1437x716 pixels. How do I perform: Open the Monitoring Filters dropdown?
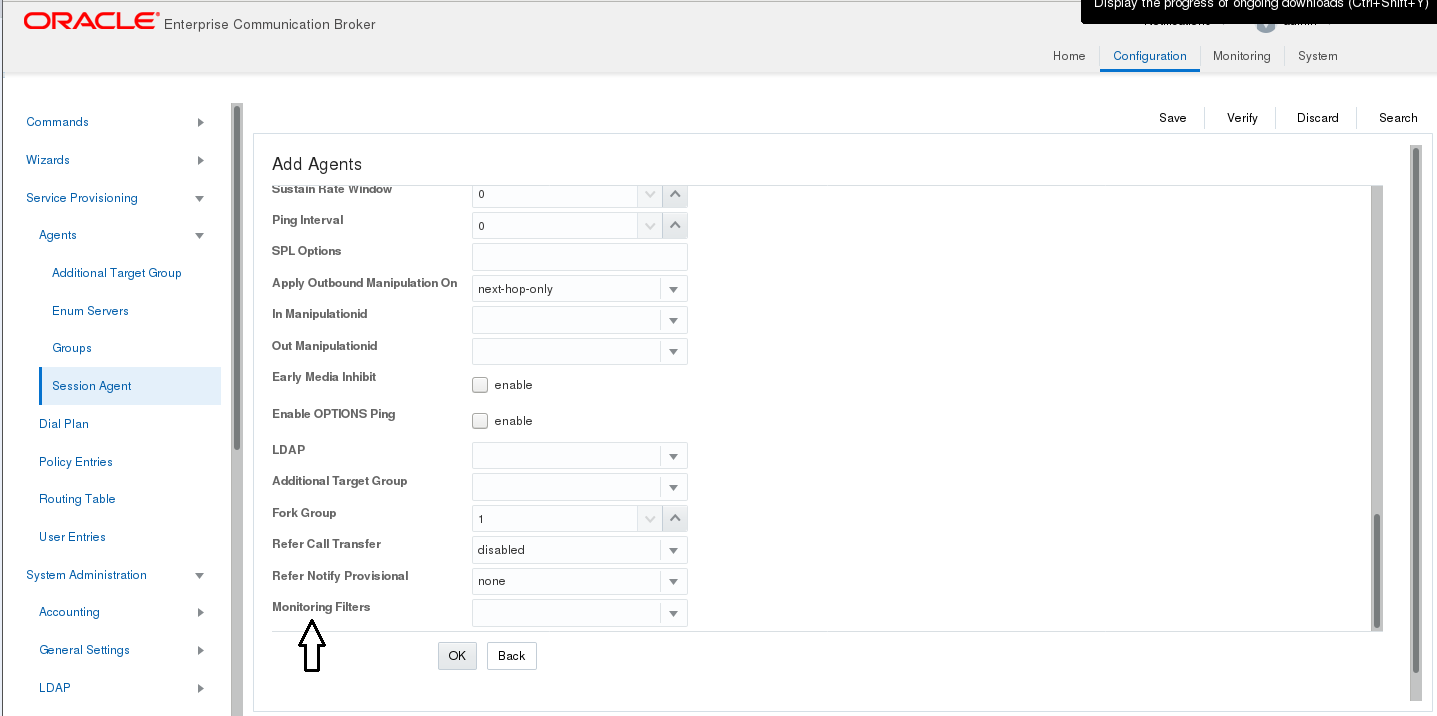674,613
